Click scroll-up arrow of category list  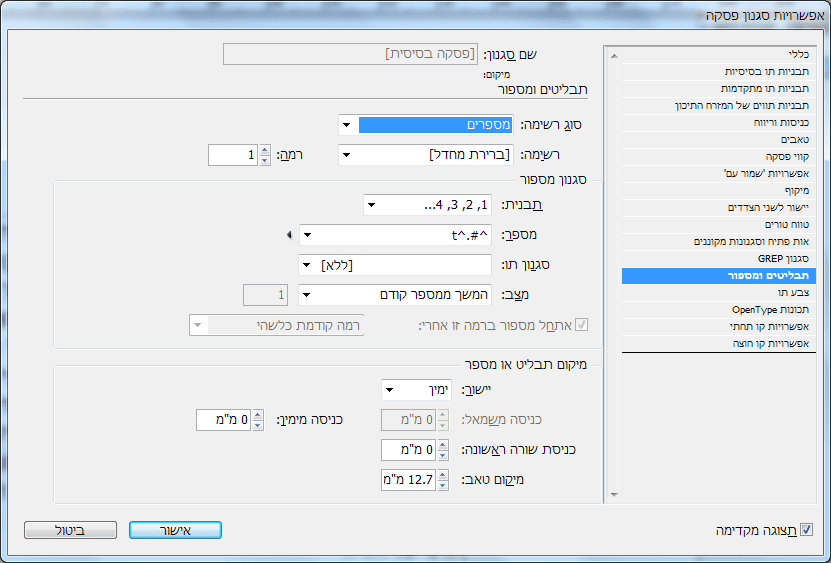click(x=614, y=55)
